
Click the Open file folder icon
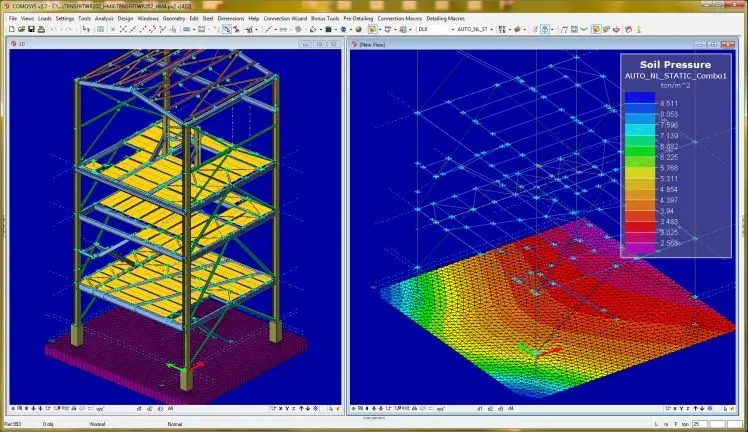[19, 30]
